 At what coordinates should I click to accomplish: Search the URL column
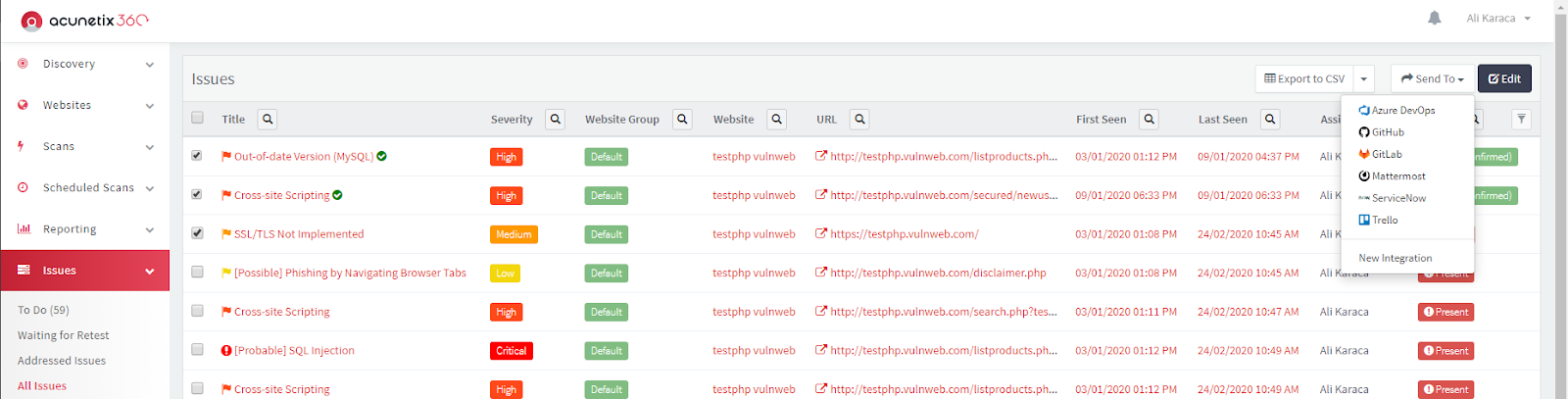[x=859, y=119]
